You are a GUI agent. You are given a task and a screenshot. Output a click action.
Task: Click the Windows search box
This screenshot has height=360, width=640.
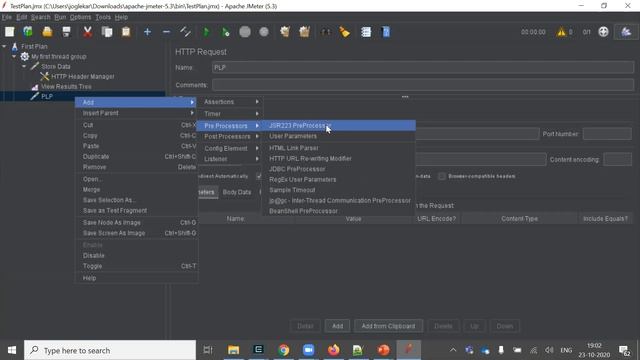click(110, 350)
